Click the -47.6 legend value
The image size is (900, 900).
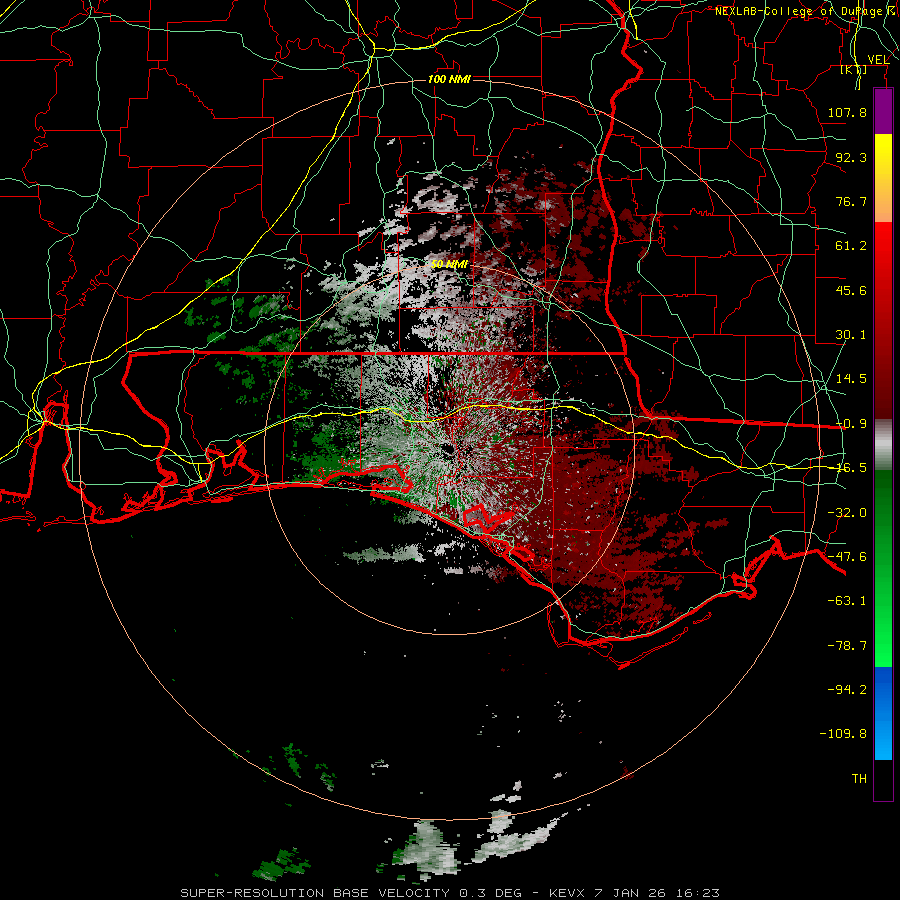point(847,557)
